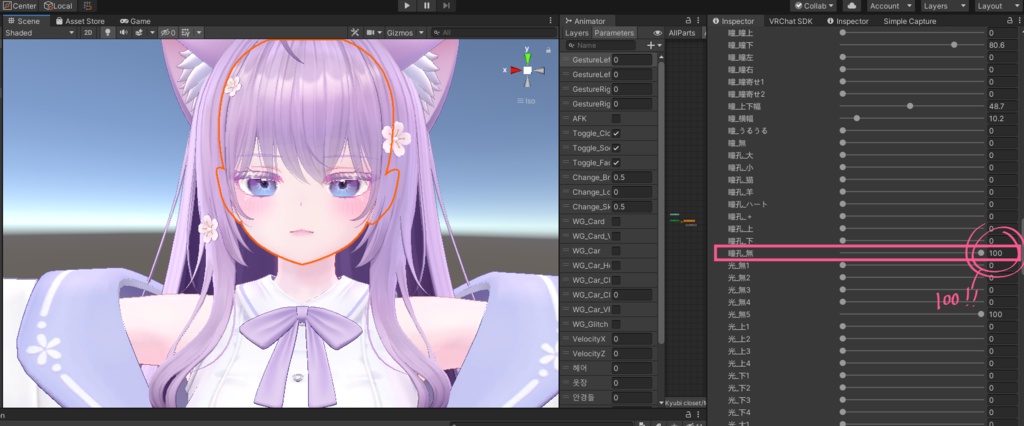
Task: Toggle scene audio with the speaker icon
Action: click(x=123, y=33)
